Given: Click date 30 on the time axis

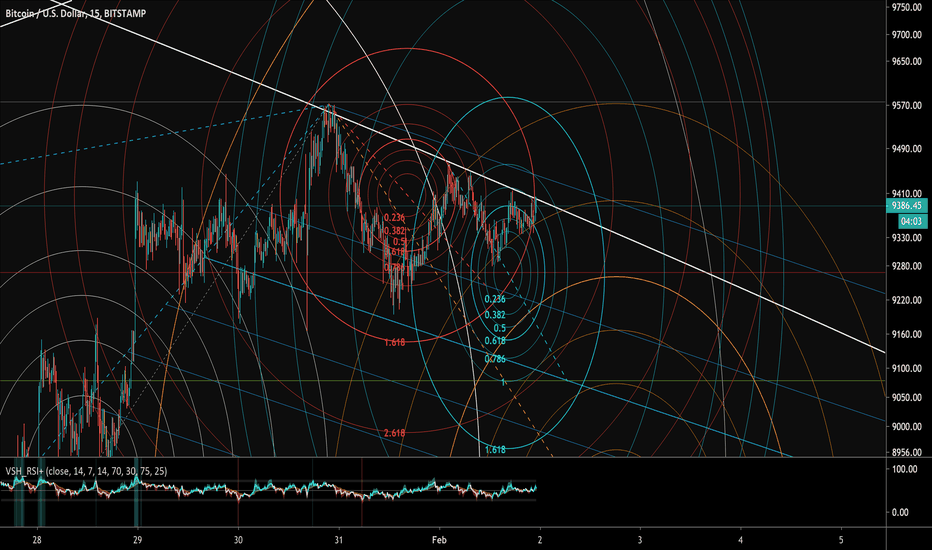Looking at the screenshot, I should [x=238, y=540].
